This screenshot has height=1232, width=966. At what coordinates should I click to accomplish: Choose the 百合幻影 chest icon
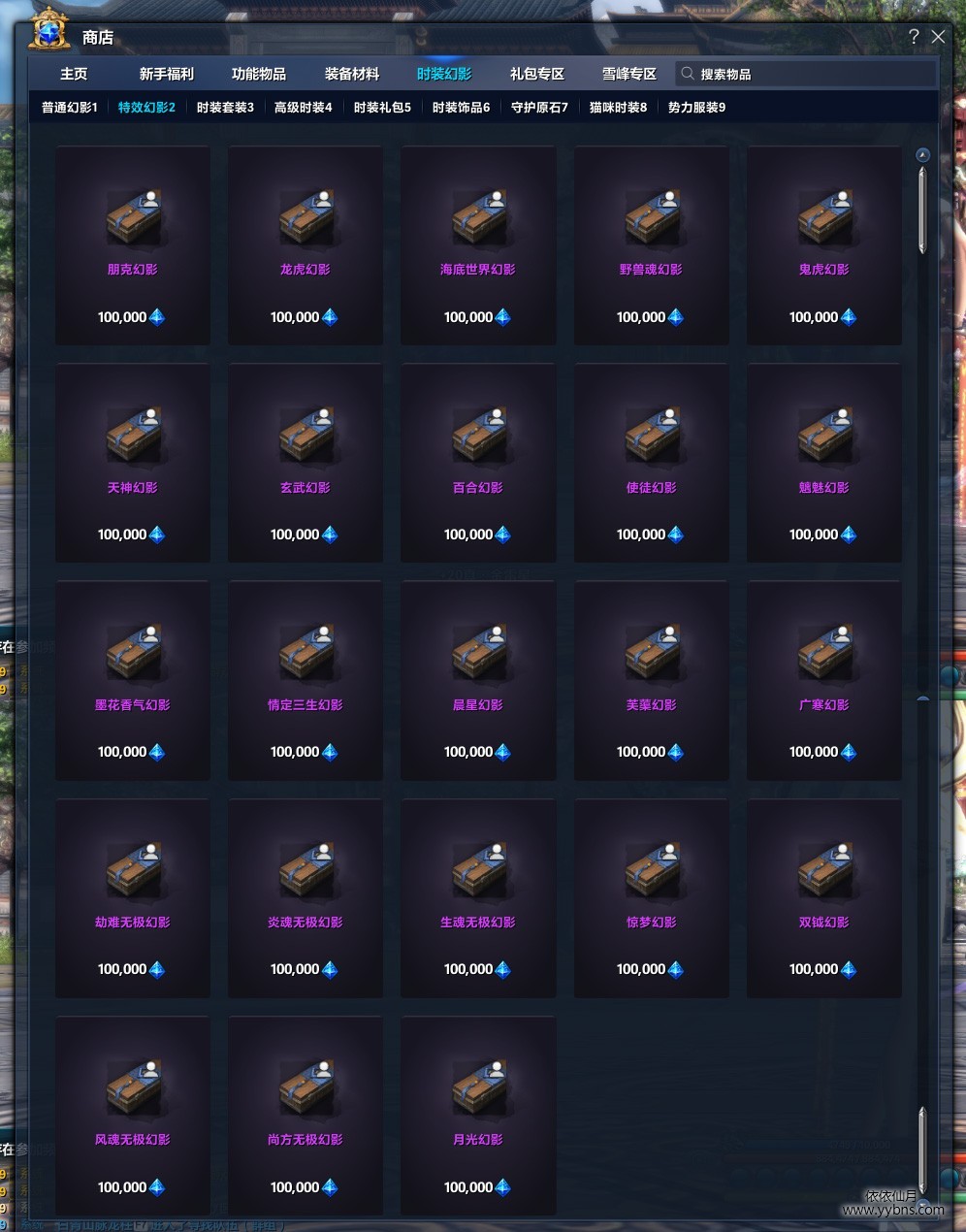(x=479, y=434)
